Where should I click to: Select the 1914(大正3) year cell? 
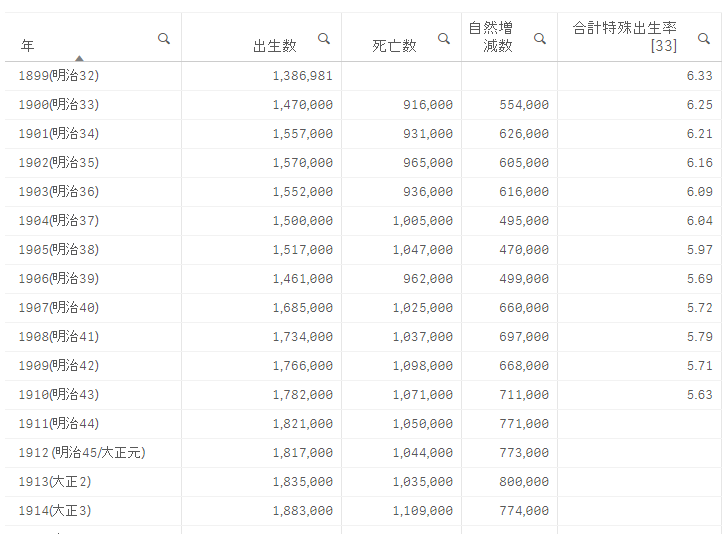[x=55, y=511]
